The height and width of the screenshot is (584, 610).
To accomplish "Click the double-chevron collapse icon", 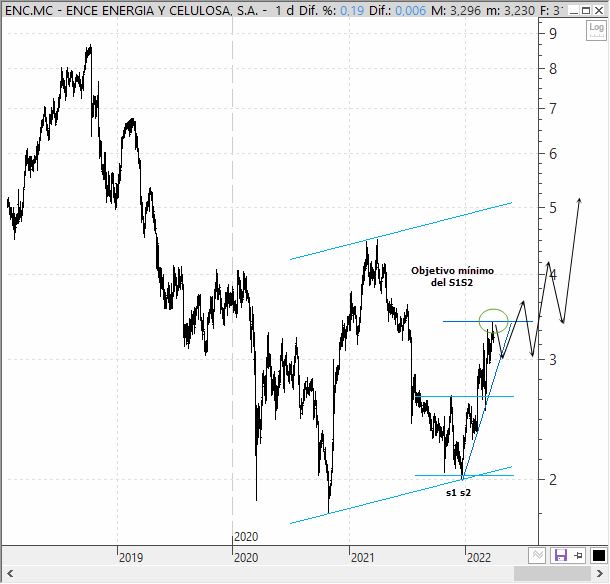I will (538, 555).
